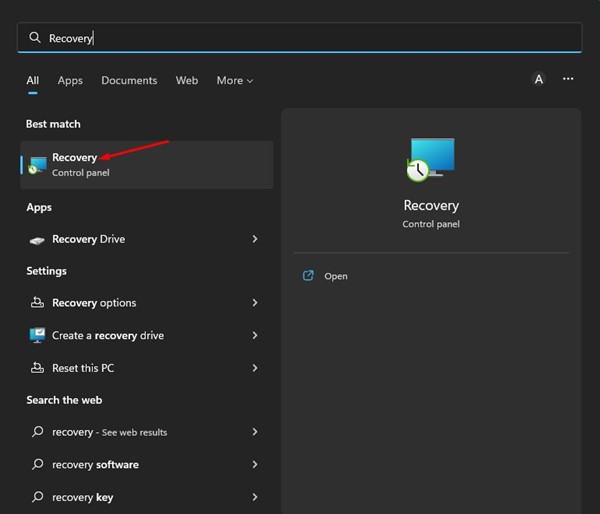Click the three-dot more options icon
The height and width of the screenshot is (514, 600).
coord(568,79)
